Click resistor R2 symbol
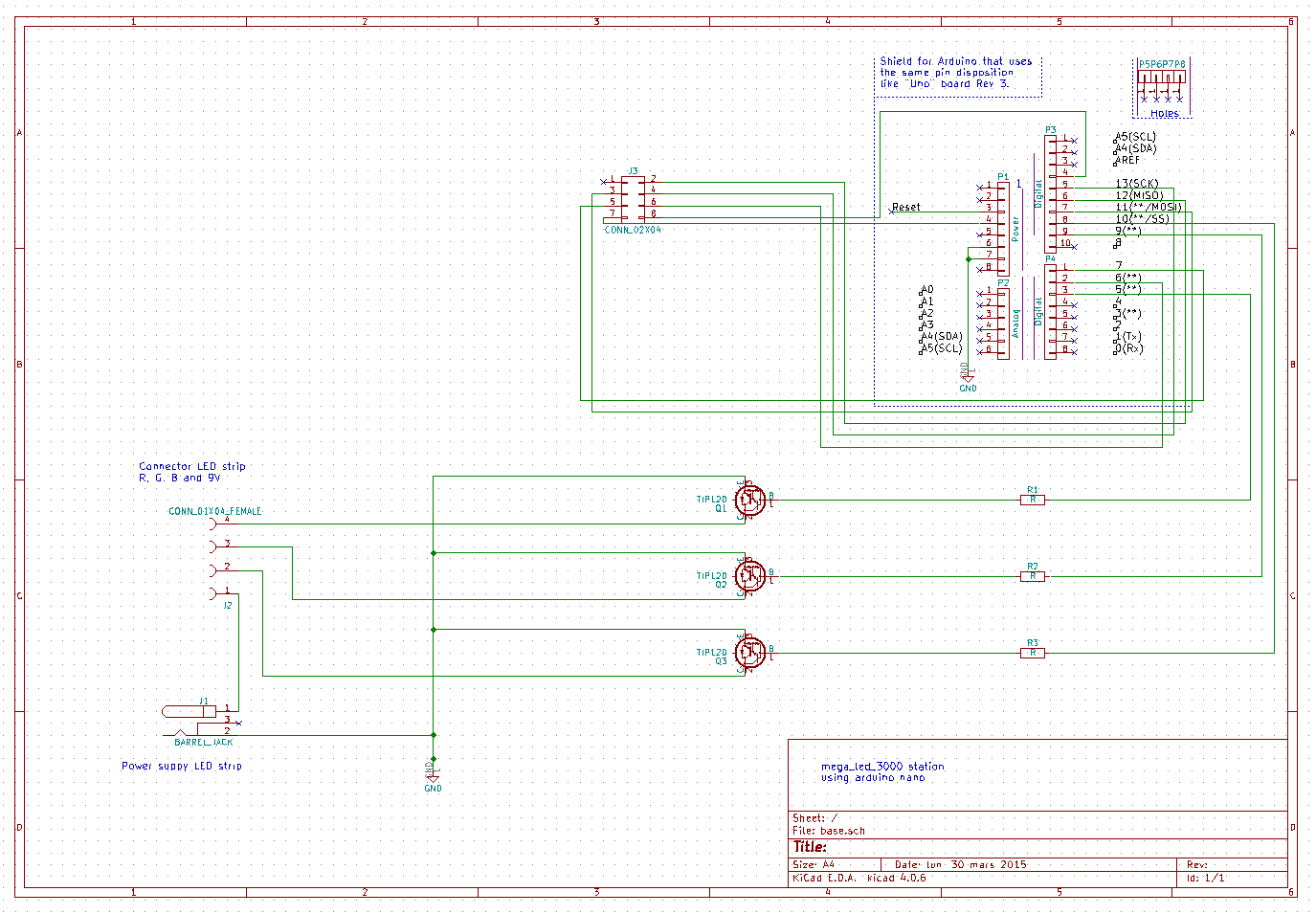1316x914 pixels. pyautogui.click(x=1033, y=576)
